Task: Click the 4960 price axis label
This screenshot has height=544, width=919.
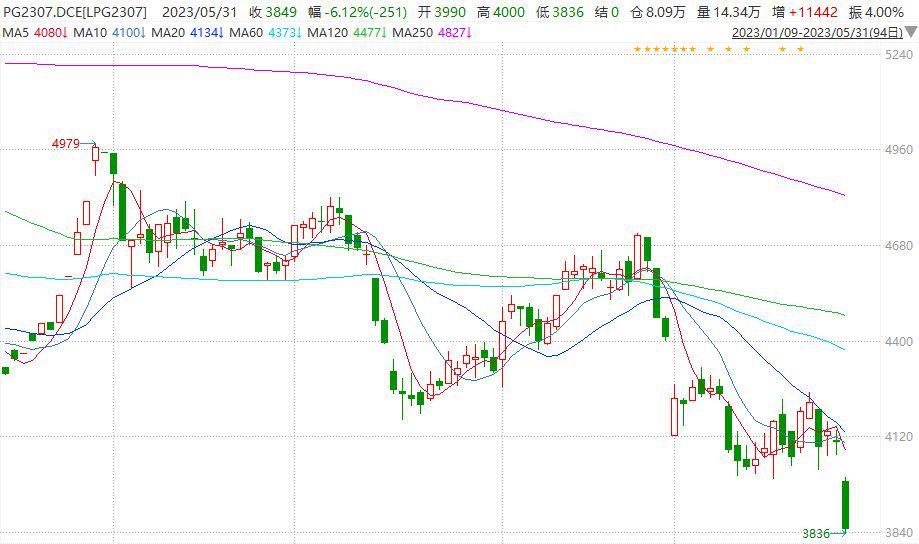Action: [899, 149]
